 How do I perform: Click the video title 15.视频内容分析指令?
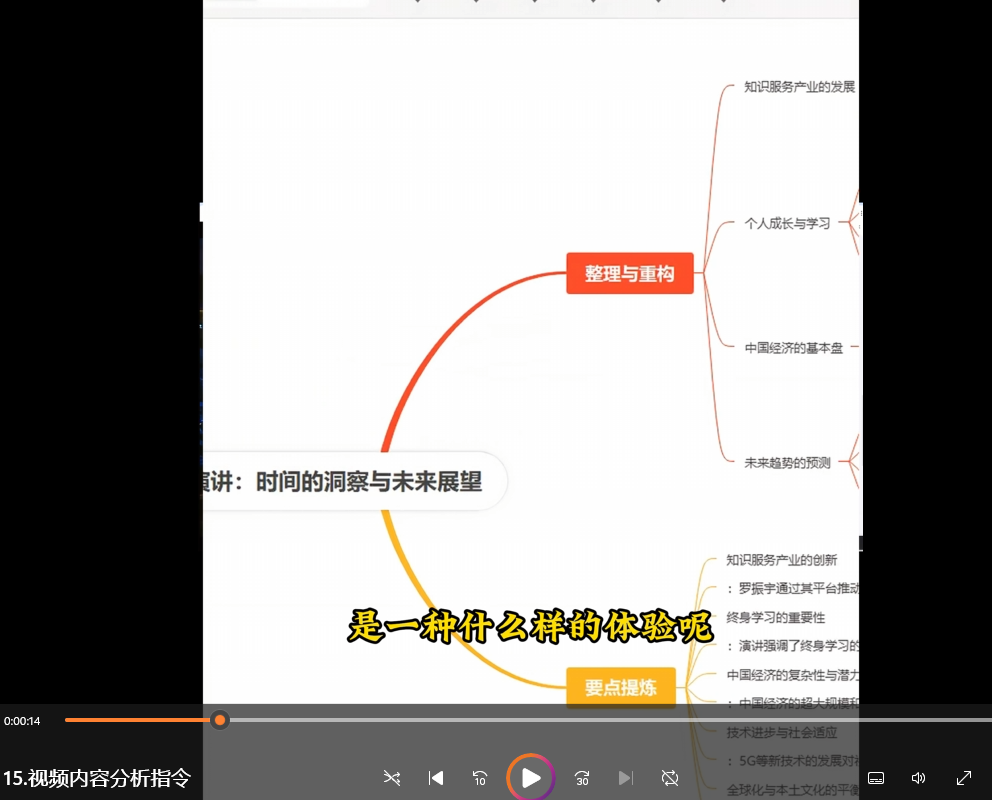pos(96,778)
